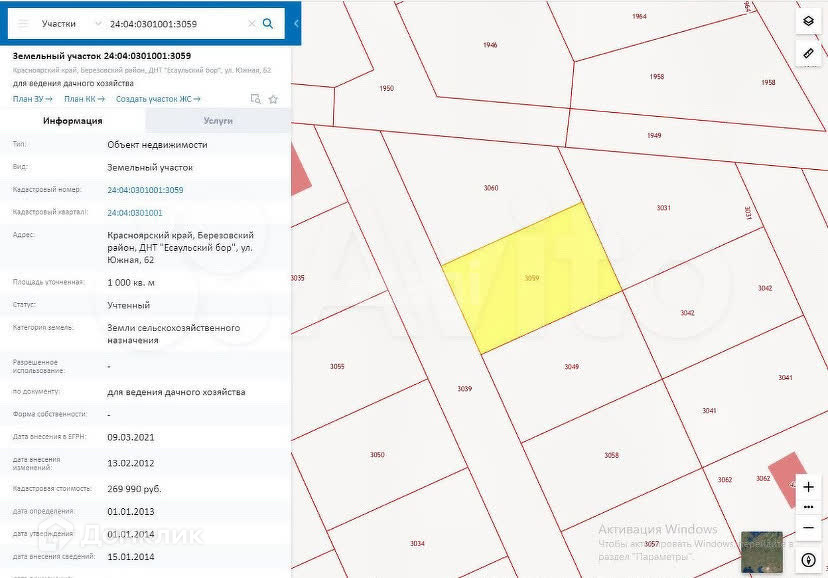Switch to Информация tab

(x=73, y=121)
